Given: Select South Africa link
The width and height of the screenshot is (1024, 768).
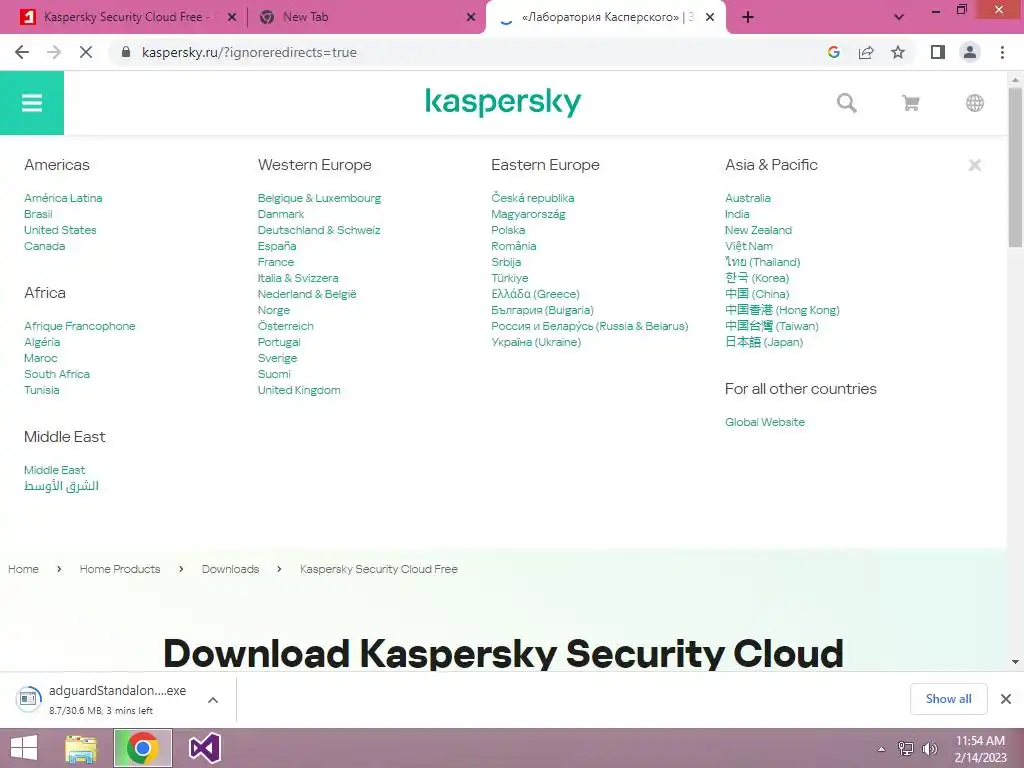Looking at the screenshot, I should [57, 374].
